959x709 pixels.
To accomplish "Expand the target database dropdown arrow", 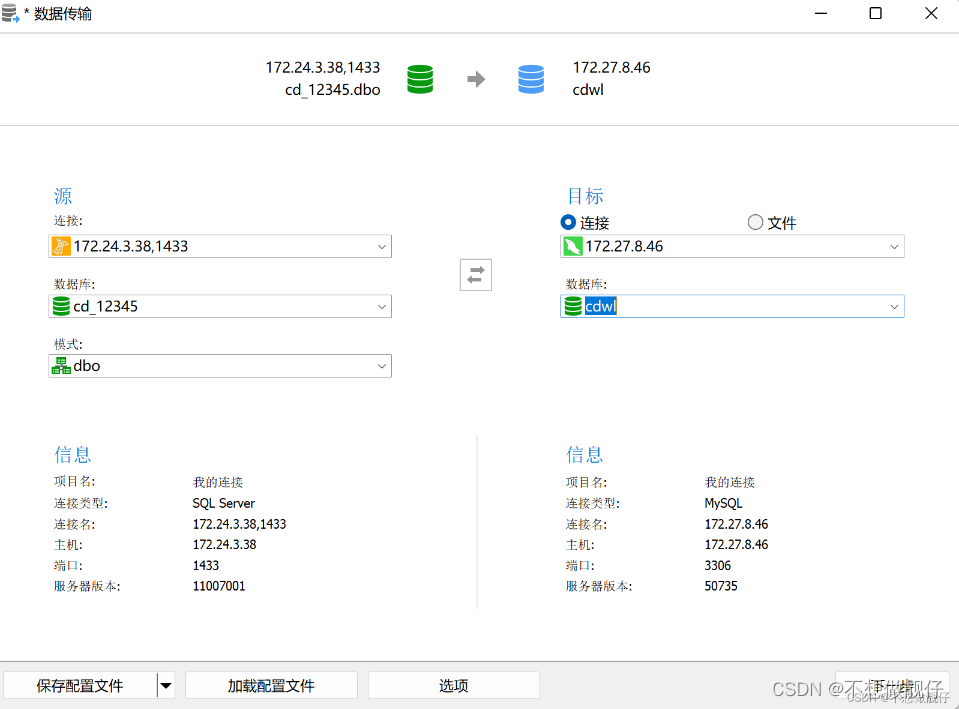I will click(x=894, y=306).
